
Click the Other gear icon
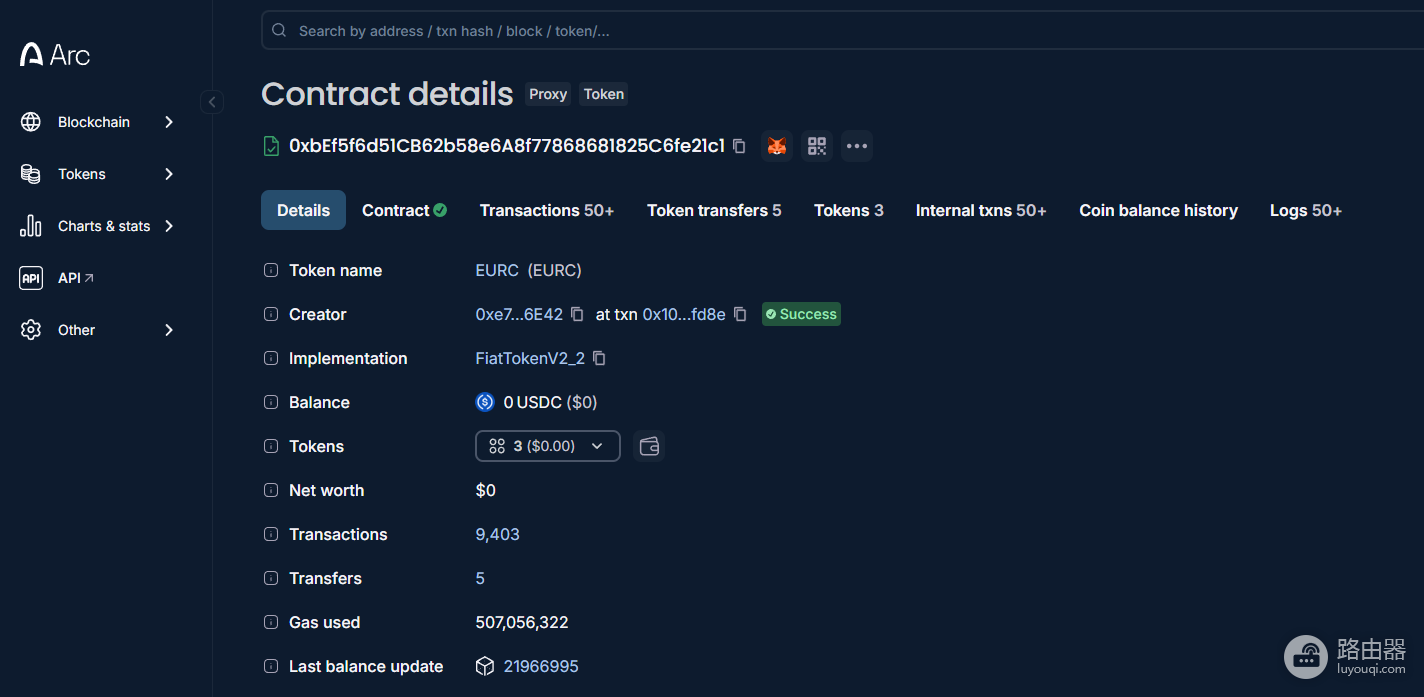pyautogui.click(x=31, y=330)
